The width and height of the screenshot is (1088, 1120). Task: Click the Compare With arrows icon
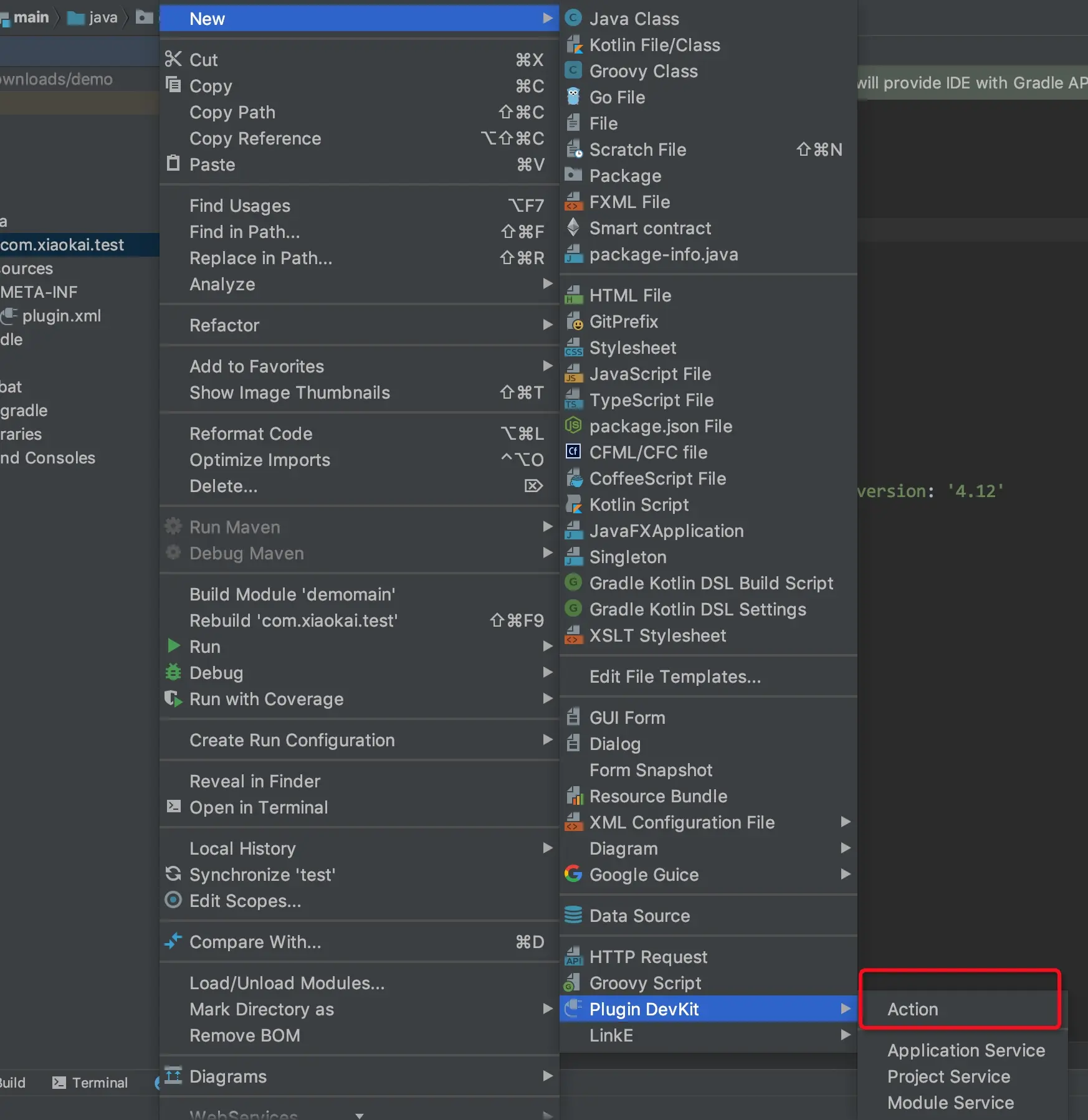point(173,941)
